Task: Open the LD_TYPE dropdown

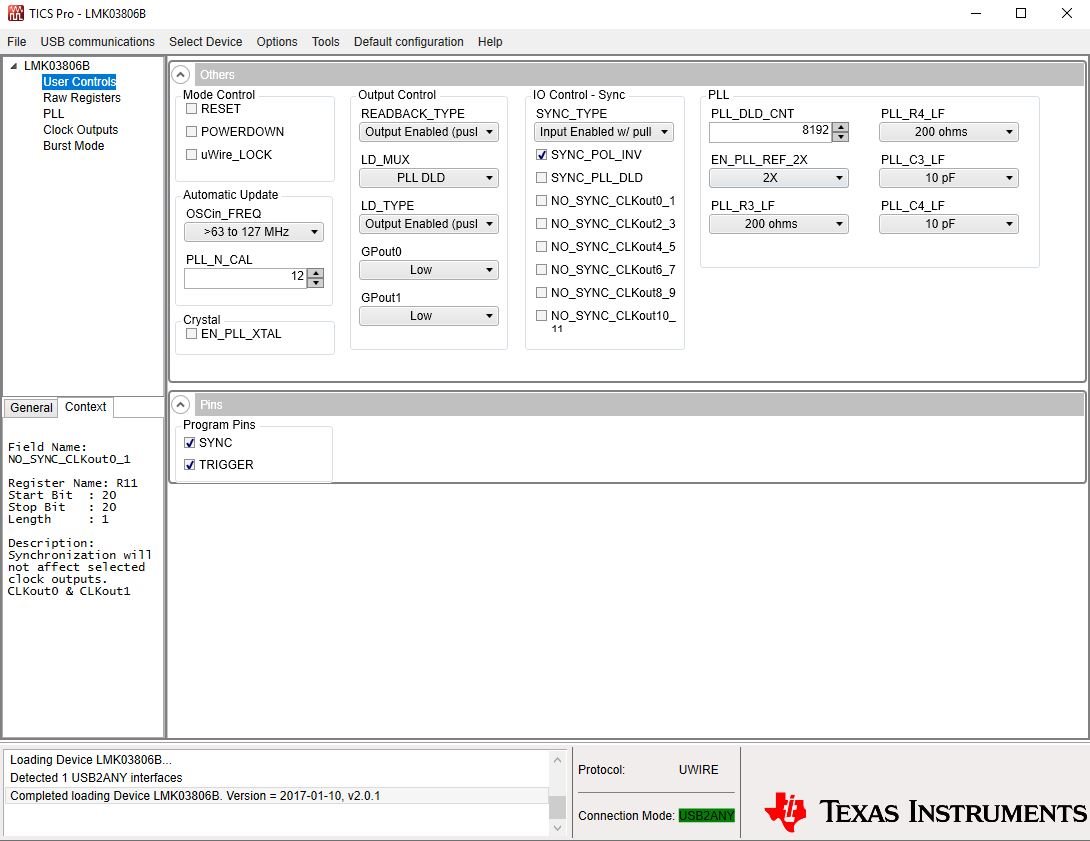Action: pyautogui.click(x=429, y=223)
